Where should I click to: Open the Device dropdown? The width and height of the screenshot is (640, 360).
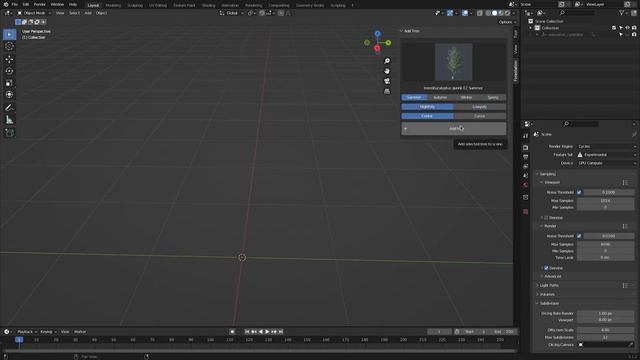(607, 163)
